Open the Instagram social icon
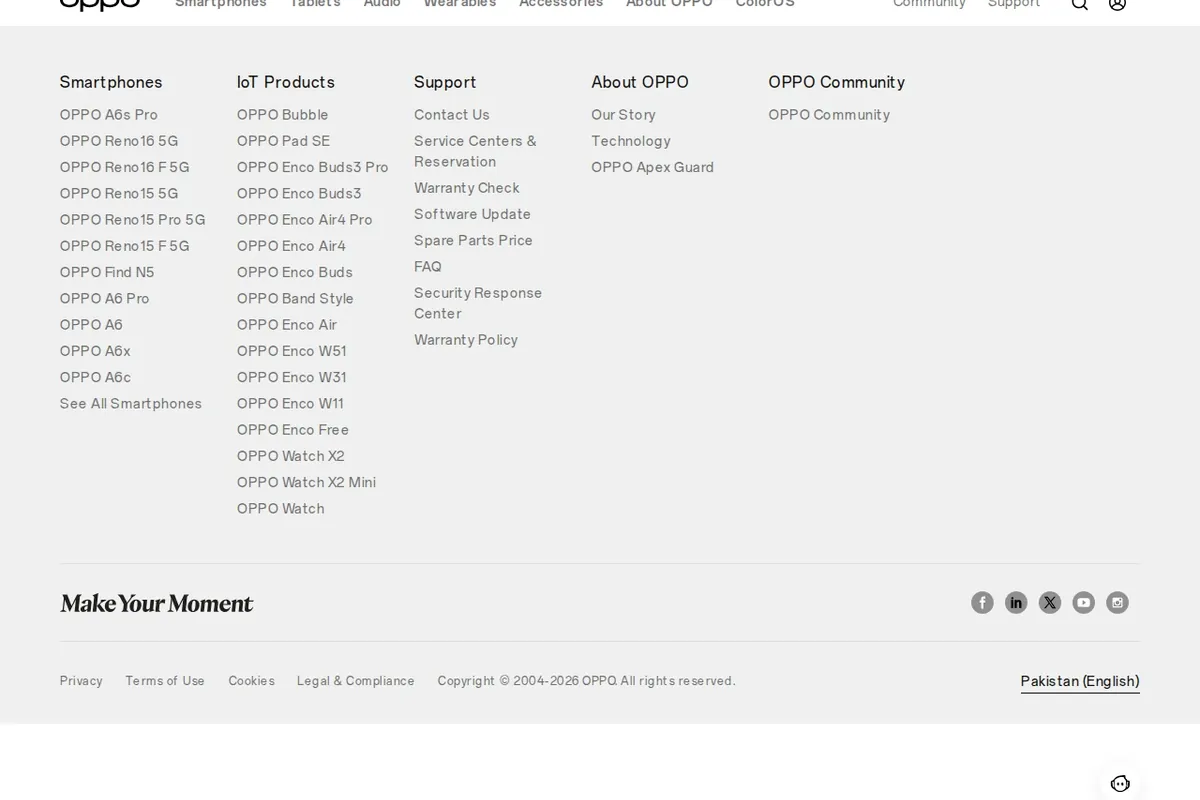The width and height of the screenshot is (1200, 800). (x=1117, y=602)
